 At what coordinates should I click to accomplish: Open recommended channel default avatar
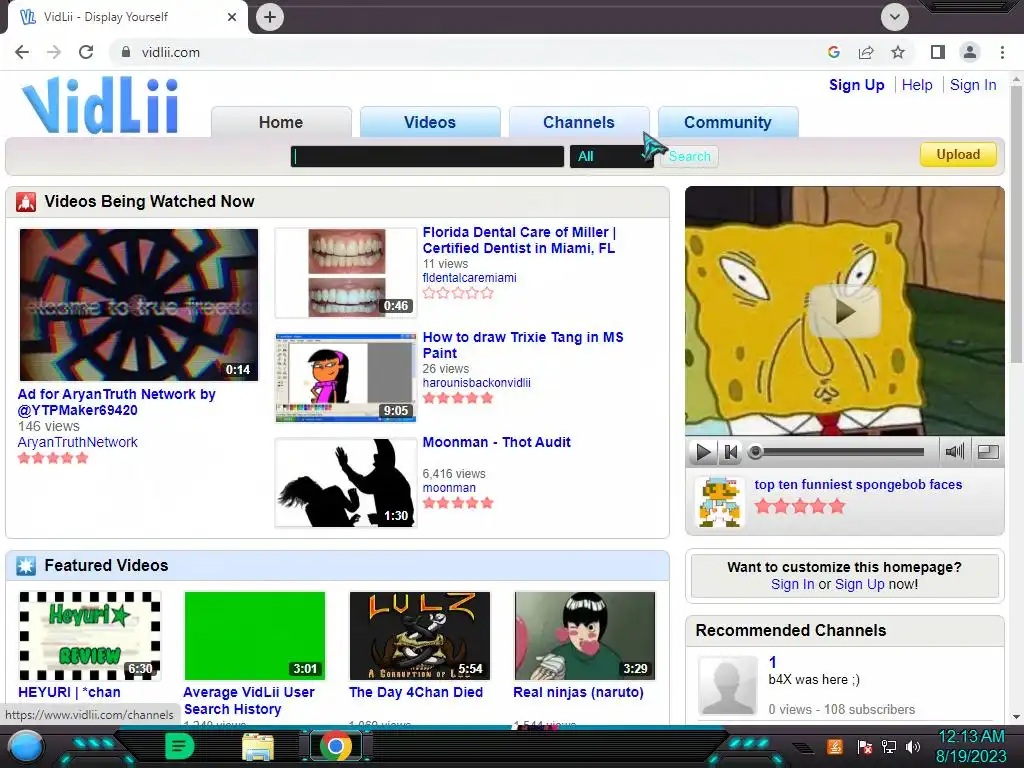728,686
